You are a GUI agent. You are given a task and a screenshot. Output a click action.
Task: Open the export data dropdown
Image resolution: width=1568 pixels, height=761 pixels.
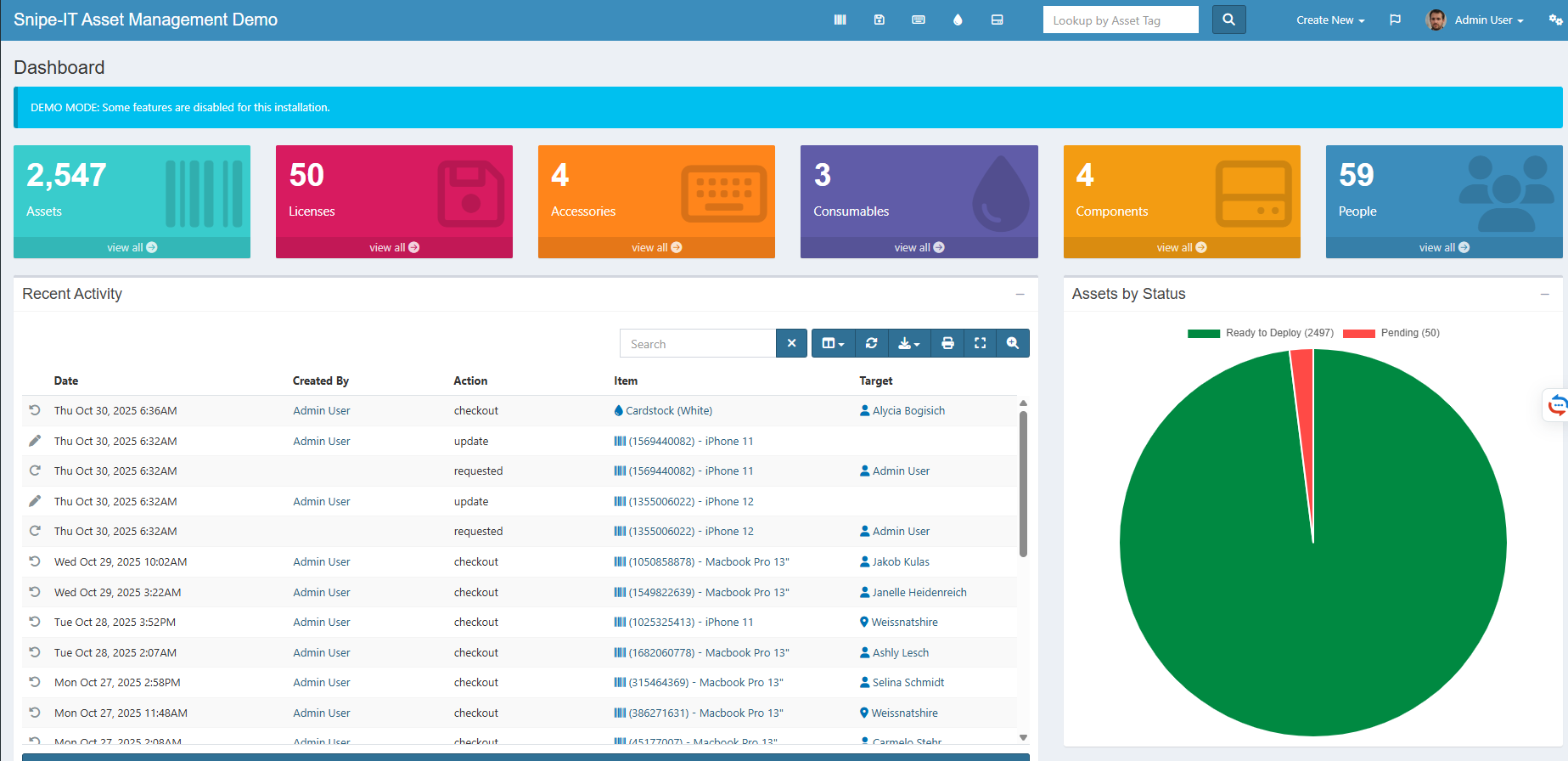(909, 343)
